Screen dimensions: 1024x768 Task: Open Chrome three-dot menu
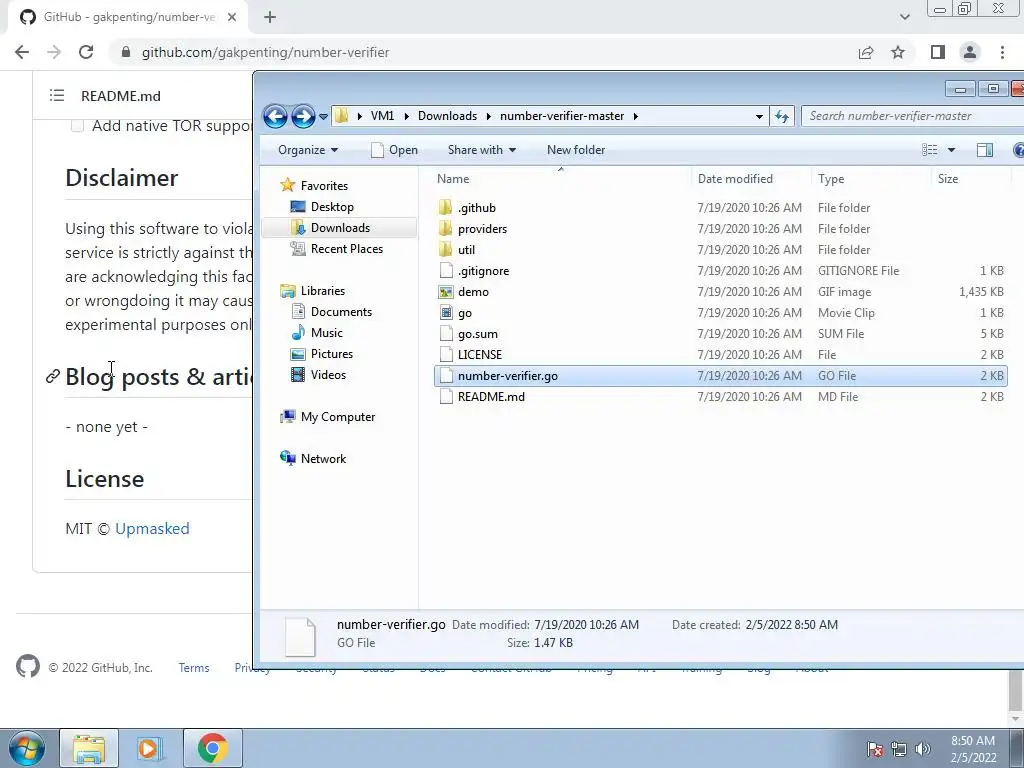pos(1002,52)
